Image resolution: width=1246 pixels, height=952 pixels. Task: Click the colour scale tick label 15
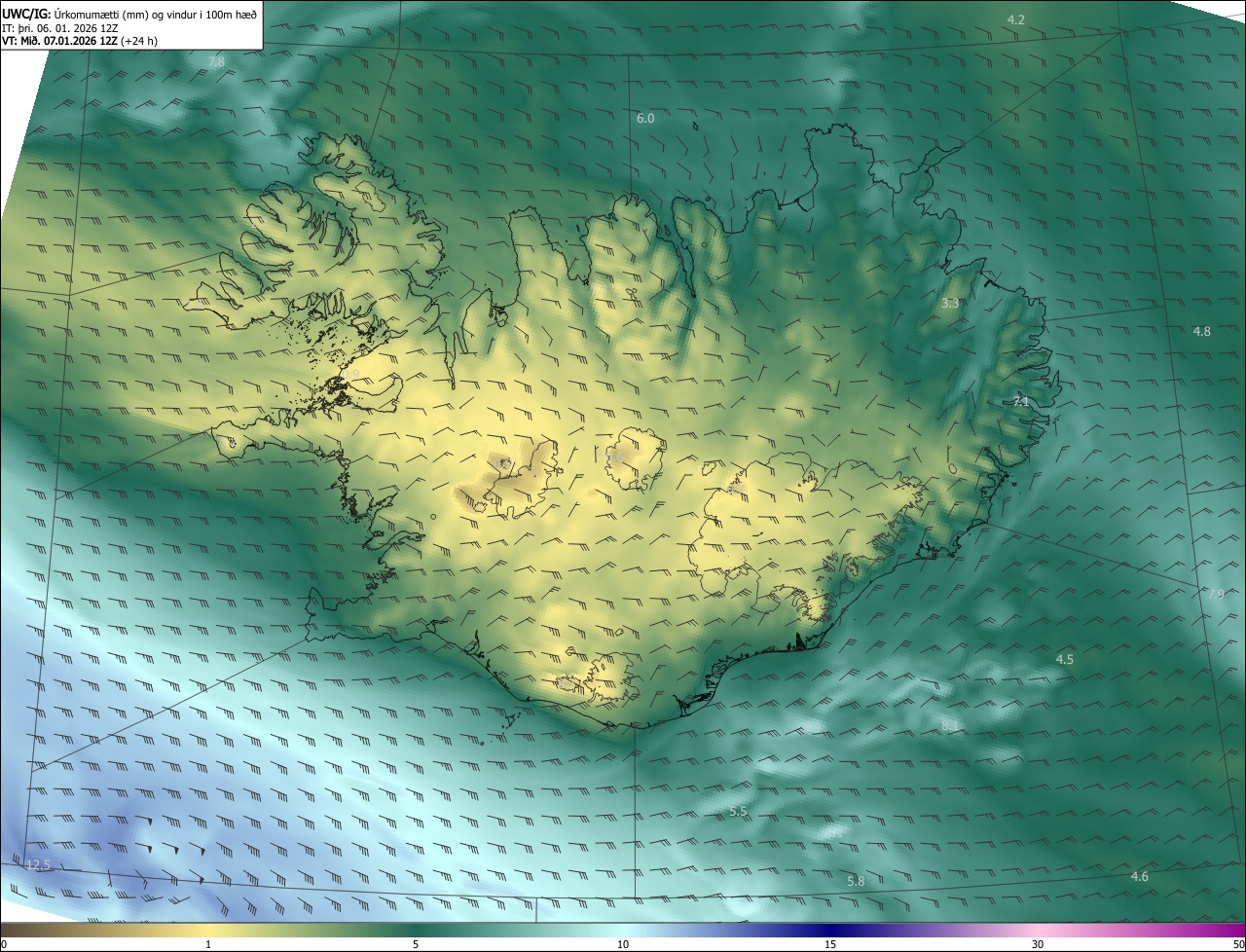[x=830, y=944]
